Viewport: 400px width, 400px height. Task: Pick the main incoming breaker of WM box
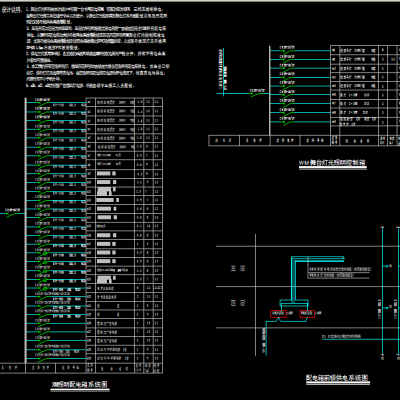point(258,92)
